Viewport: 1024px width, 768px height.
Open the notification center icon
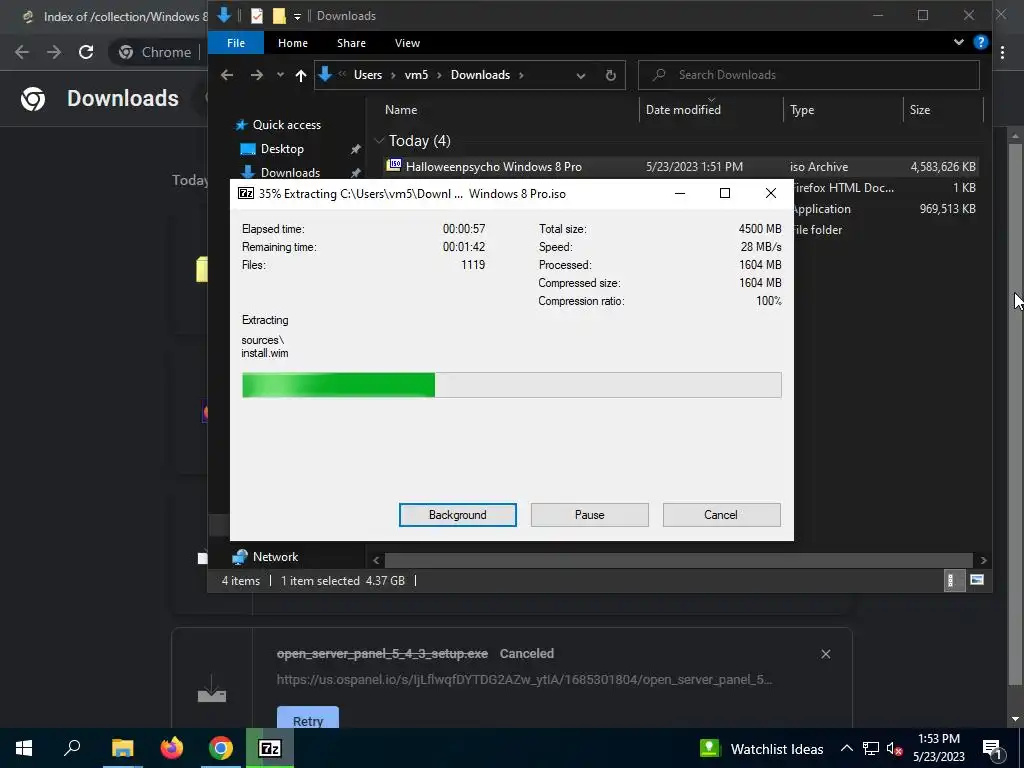click(992, 749)
